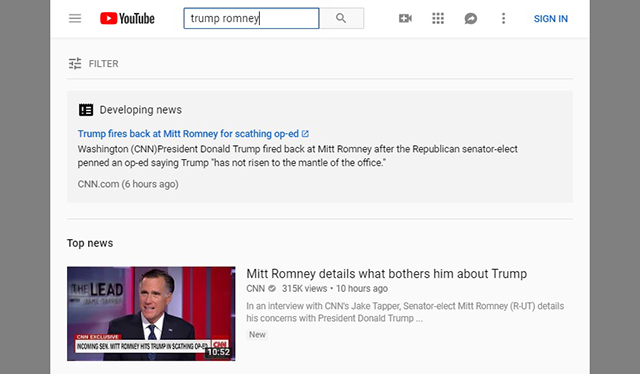Play the Mitt Romney CNN video thumbnail
The width and height of the screenshot is (640, 374).
click(151, 314)
